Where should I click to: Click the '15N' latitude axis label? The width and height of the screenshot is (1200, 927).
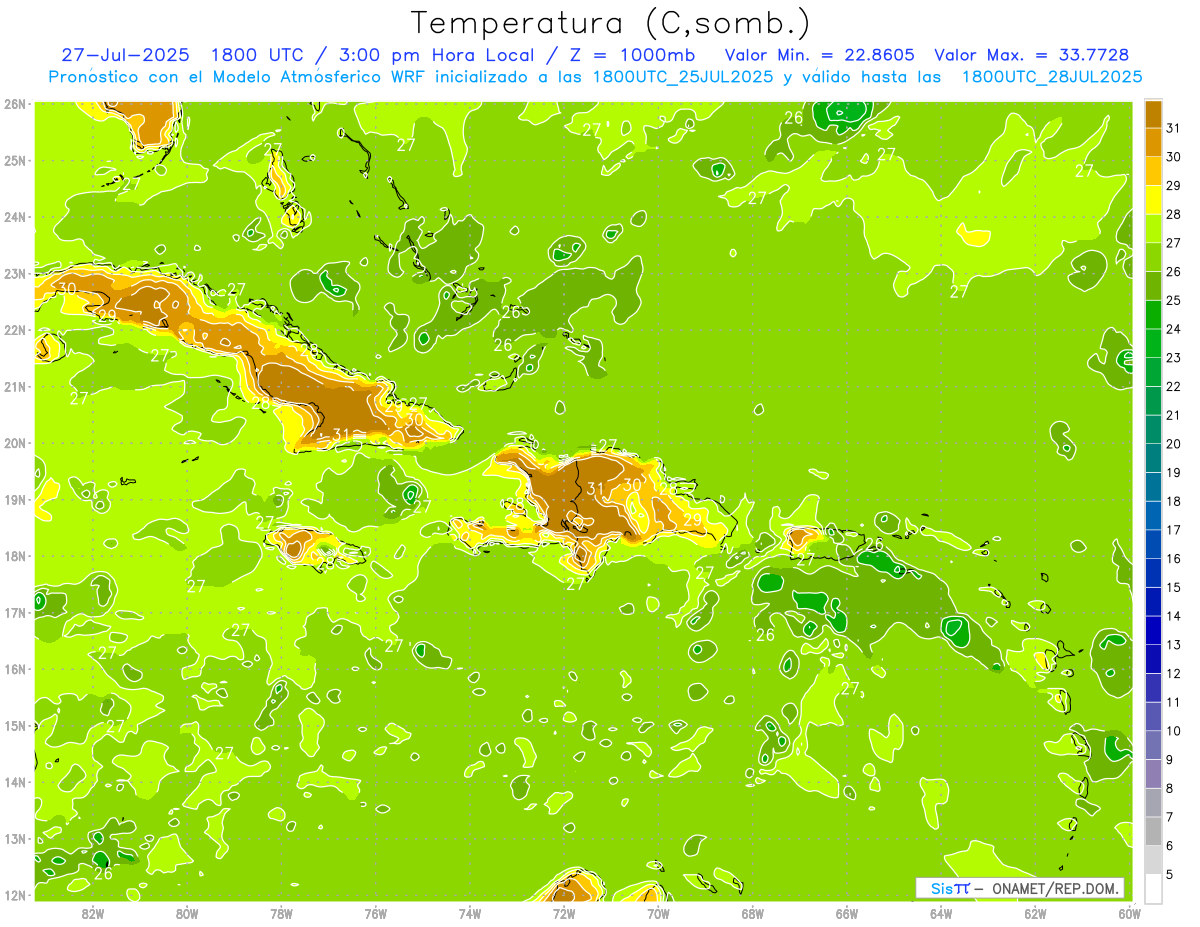(15, 725)
